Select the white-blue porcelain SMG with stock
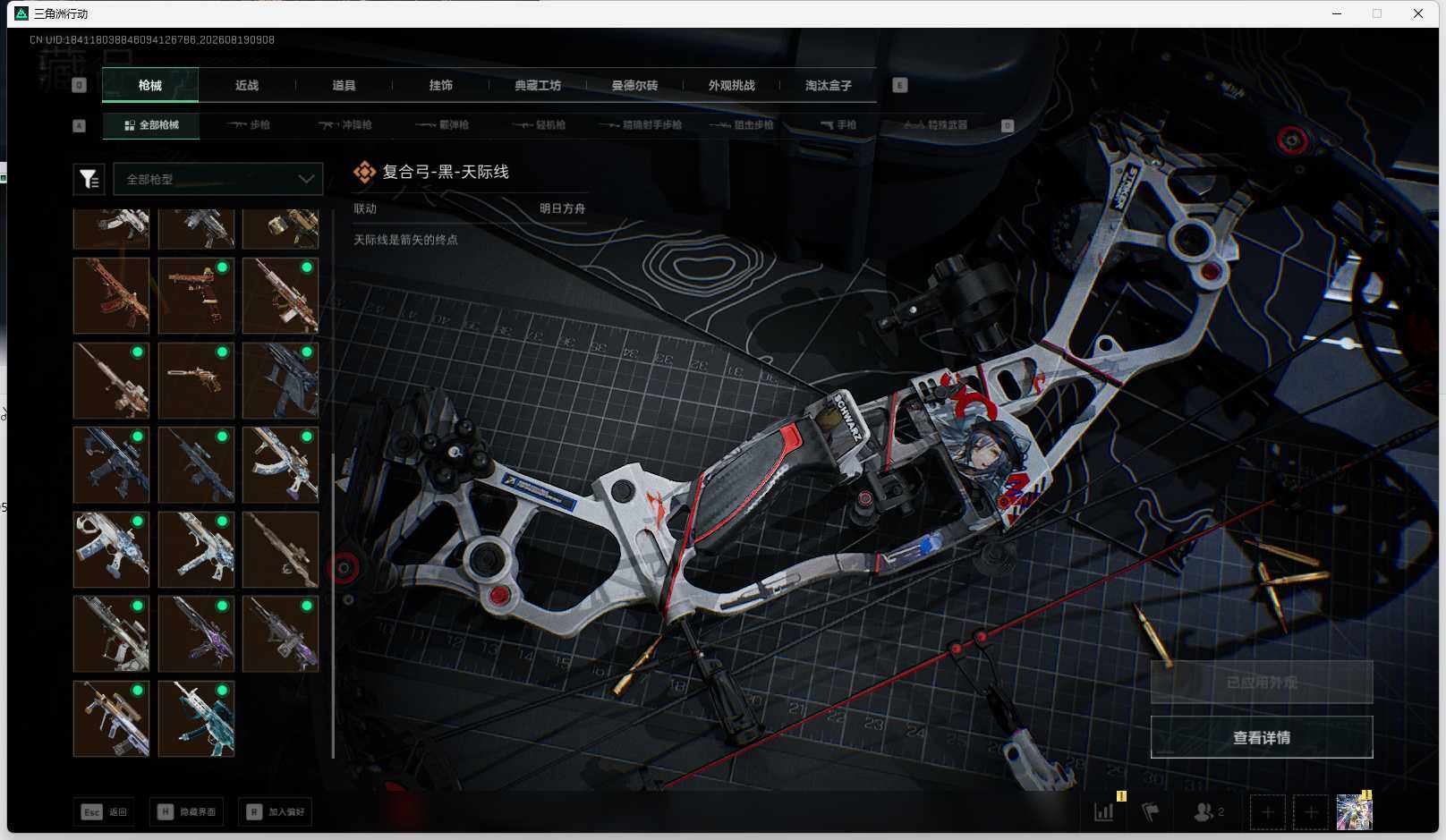The width and height of the screenshot is (1446, 840). (196, 549)
